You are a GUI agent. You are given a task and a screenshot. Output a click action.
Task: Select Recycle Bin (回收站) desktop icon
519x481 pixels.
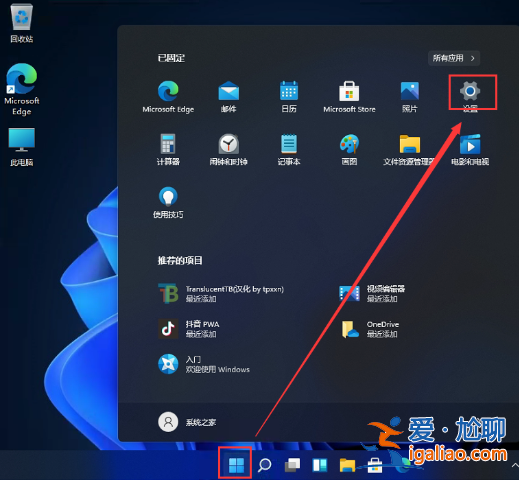click(x=21, y=23)
